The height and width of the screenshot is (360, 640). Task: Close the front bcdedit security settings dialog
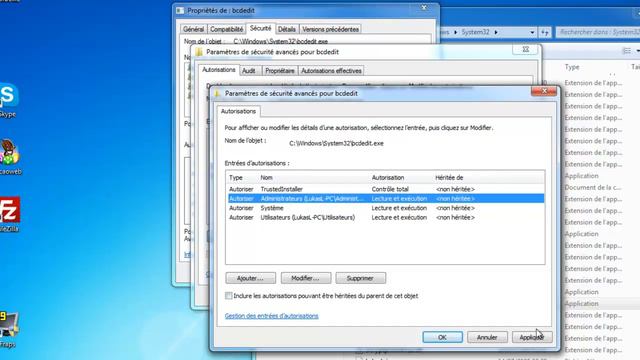(x=544, y=91)
